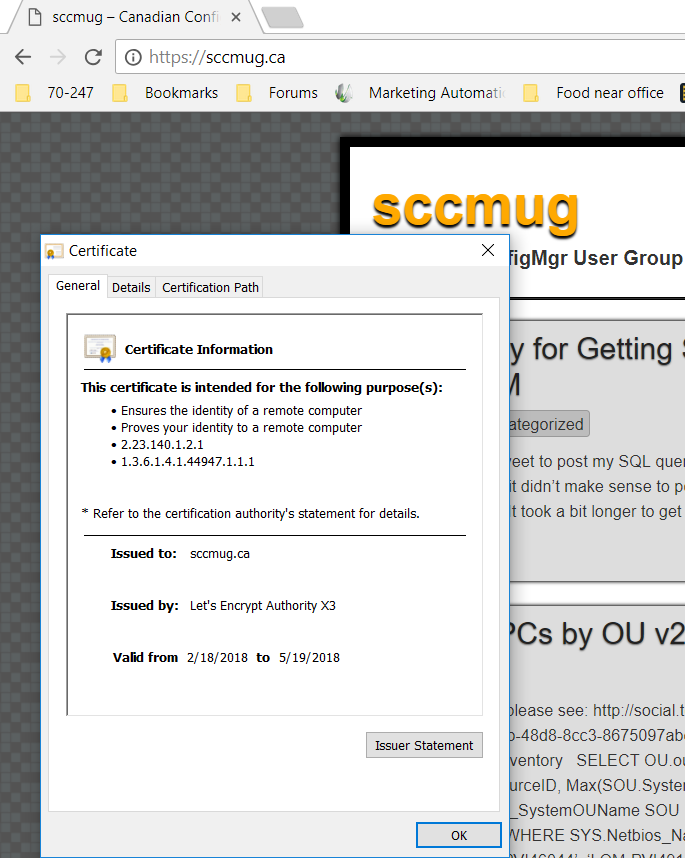The height and width of the screenshot is (858, 685).
Task: Click the 70-247 bookmark label
Action: (70, 93)
